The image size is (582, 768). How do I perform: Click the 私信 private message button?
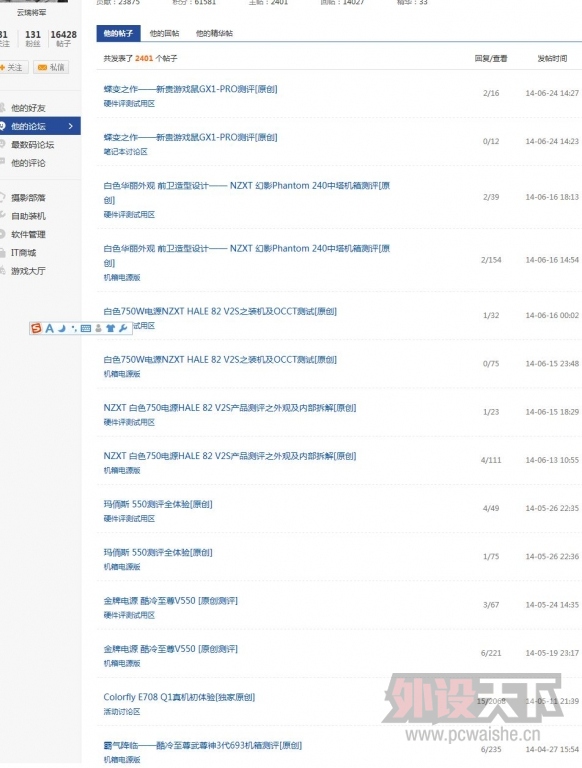point(51,67)
